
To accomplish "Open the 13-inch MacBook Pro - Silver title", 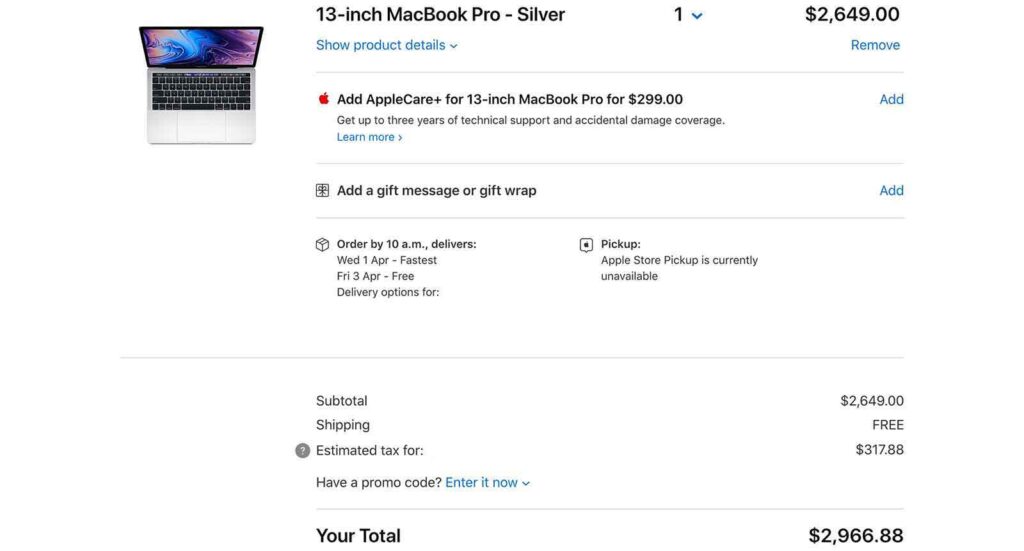I will click(x=440, y=15).
